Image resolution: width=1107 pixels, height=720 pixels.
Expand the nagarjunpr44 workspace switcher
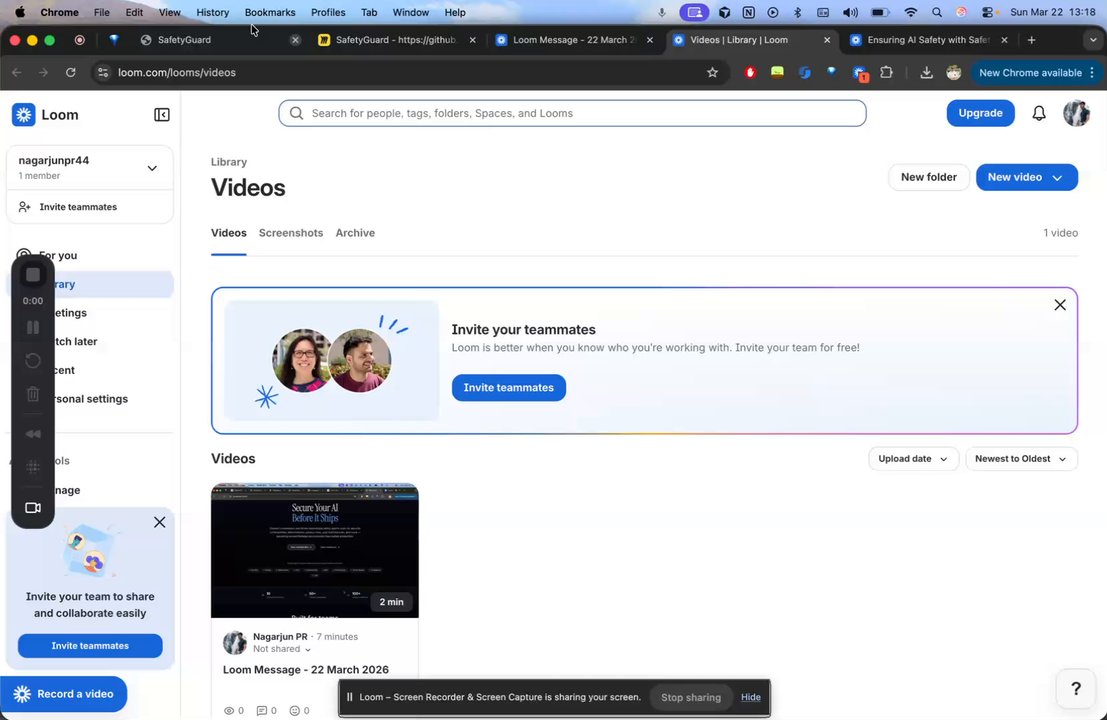[152, 168]
